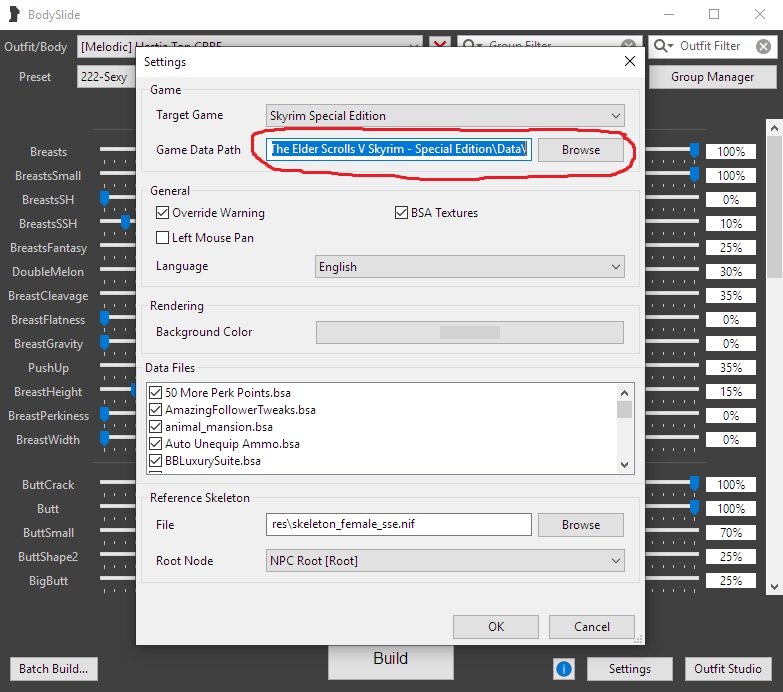783x692 pixels.
Task: Clear the Outfit Filter with its X icon
Action: [763, 46]
